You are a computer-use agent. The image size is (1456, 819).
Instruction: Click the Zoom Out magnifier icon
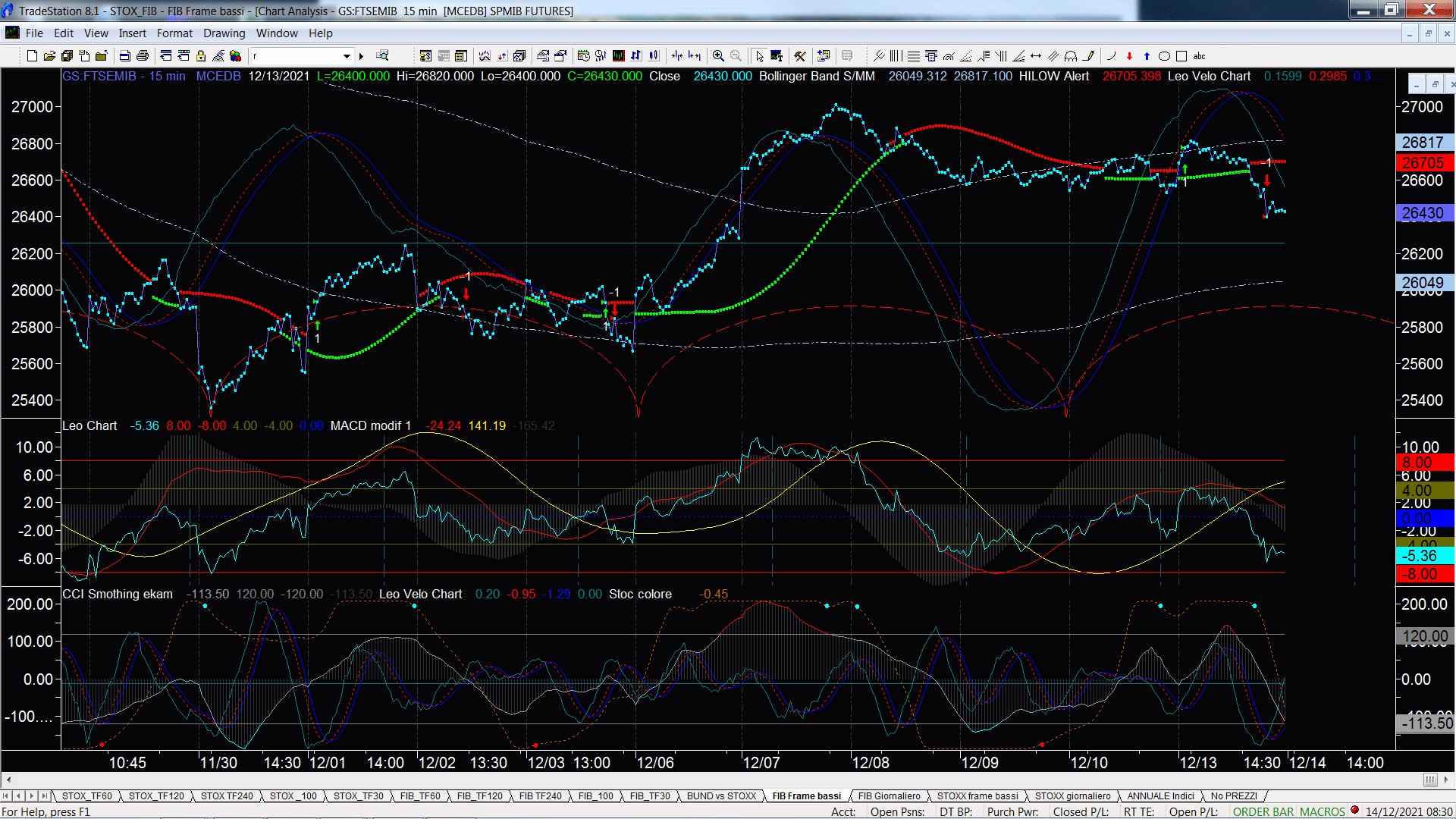tap(736, 56)
